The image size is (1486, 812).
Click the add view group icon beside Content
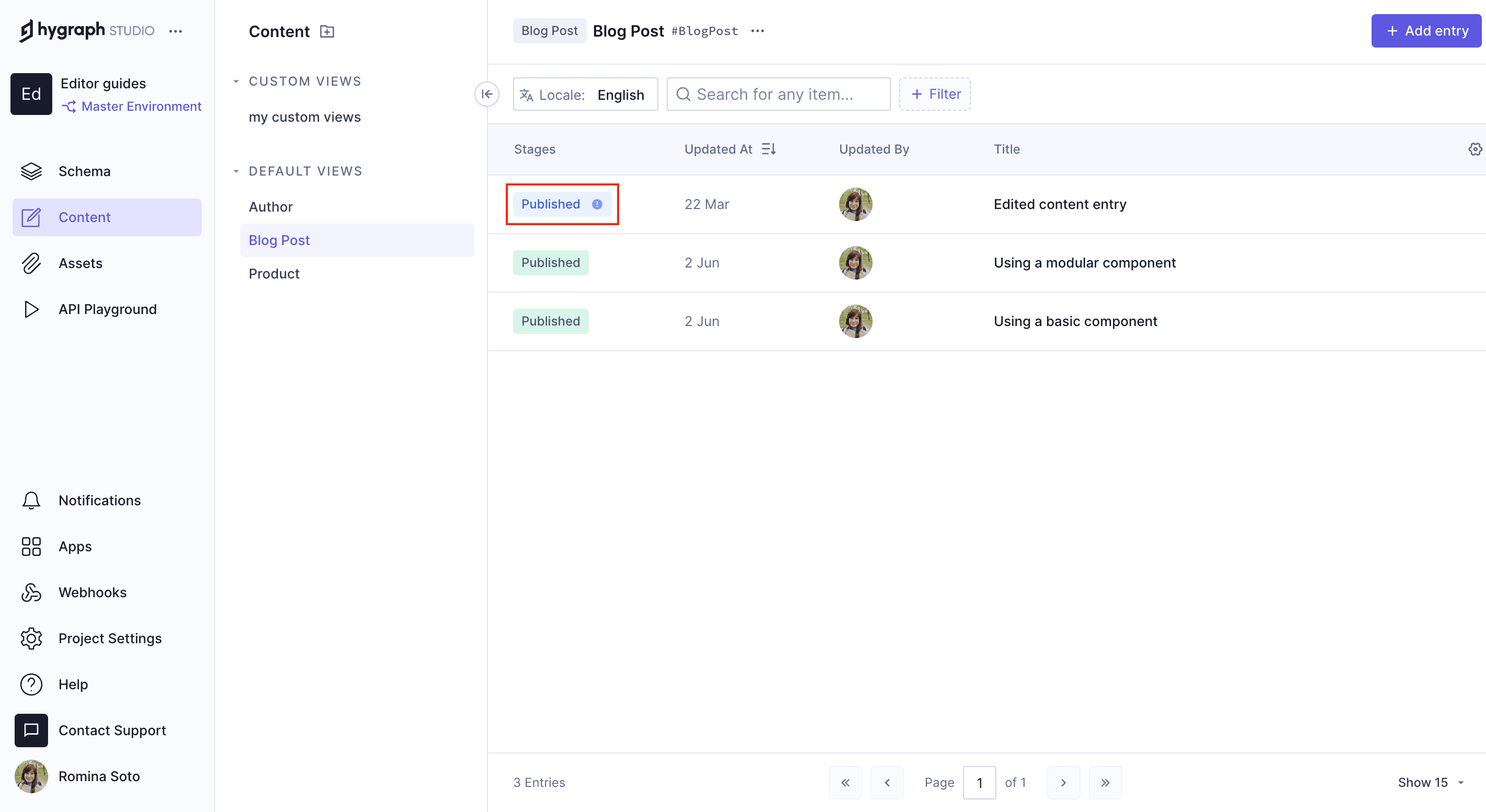pyautogui.click(x=327, y=31)
